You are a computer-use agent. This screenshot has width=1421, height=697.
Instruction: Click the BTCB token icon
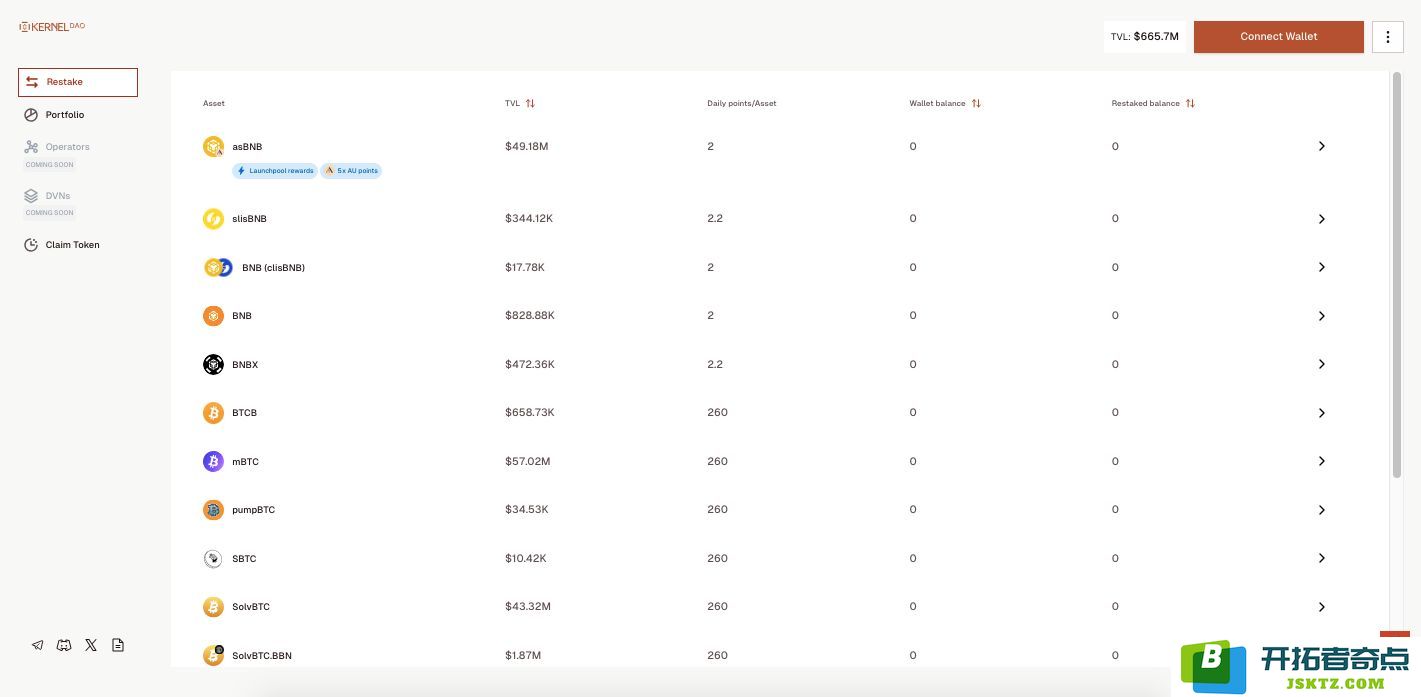pos(213,413)
